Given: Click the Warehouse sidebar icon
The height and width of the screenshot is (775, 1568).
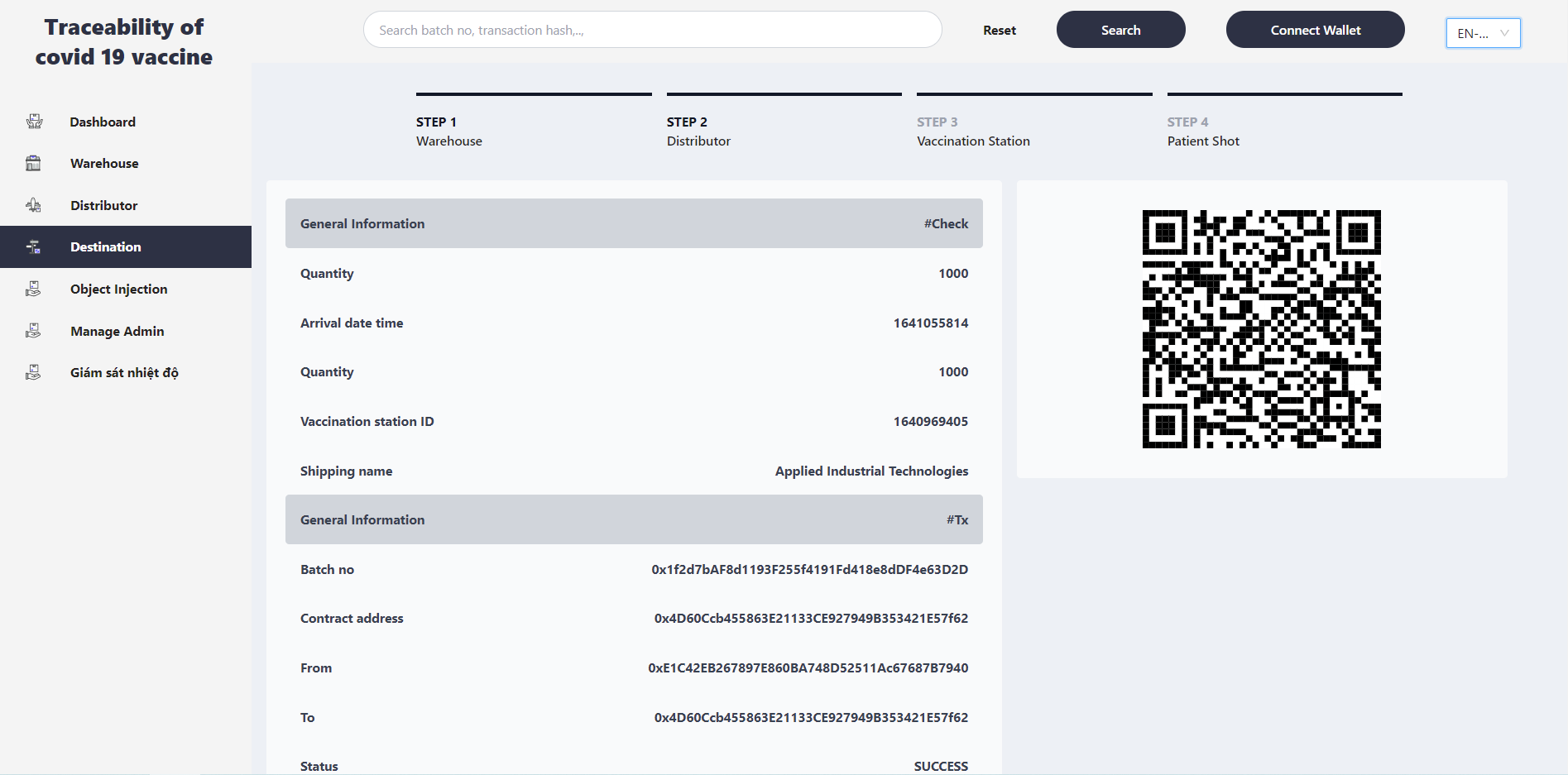Looking at the screenshot, I should 34,163.
